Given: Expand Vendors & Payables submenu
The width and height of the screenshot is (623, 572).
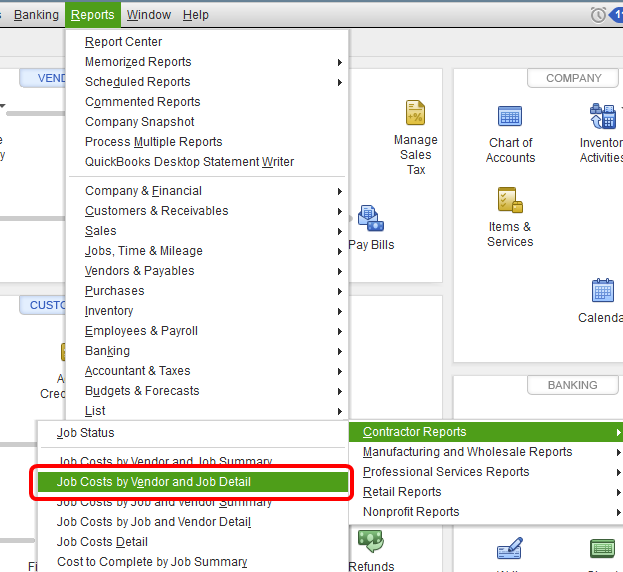Looking at the screenshot, I should click(207, 271).
